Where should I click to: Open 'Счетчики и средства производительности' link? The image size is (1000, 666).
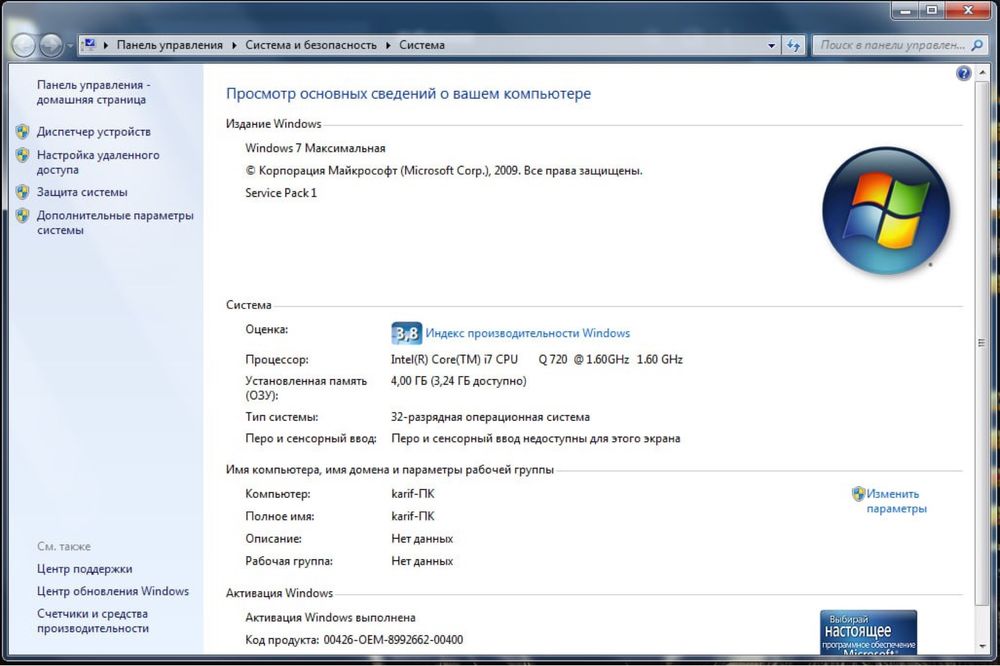tap(92, 621)
